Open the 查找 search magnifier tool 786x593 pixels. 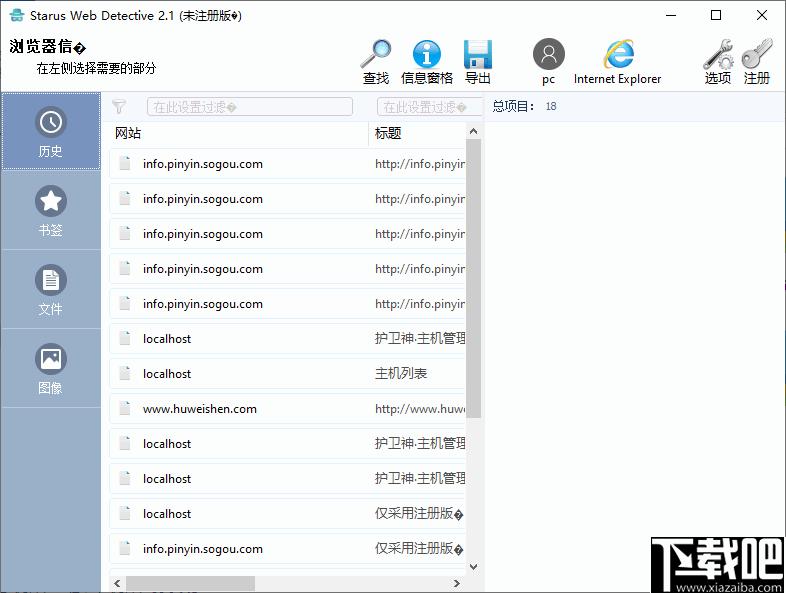(x=375, y=61)
